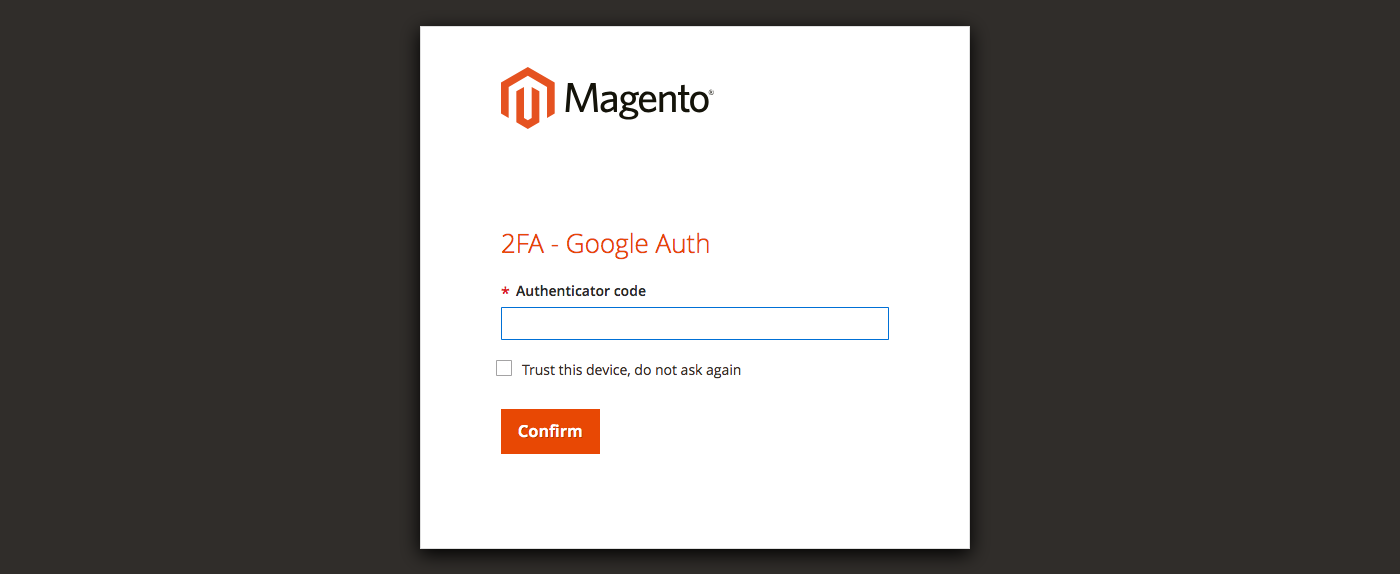The width and height of the screenshot is (1400, 574).
Task: Click the 'Trust this device' label text
Action: pos(631,370)
